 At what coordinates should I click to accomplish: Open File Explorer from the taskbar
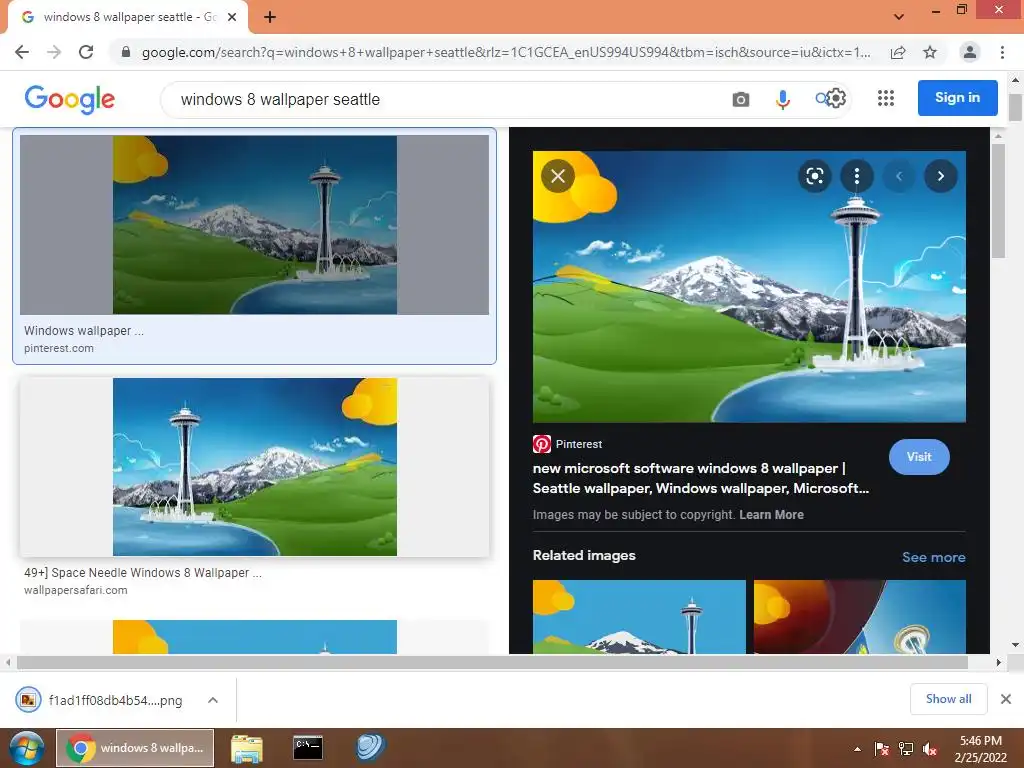click(x=247, y=748)
